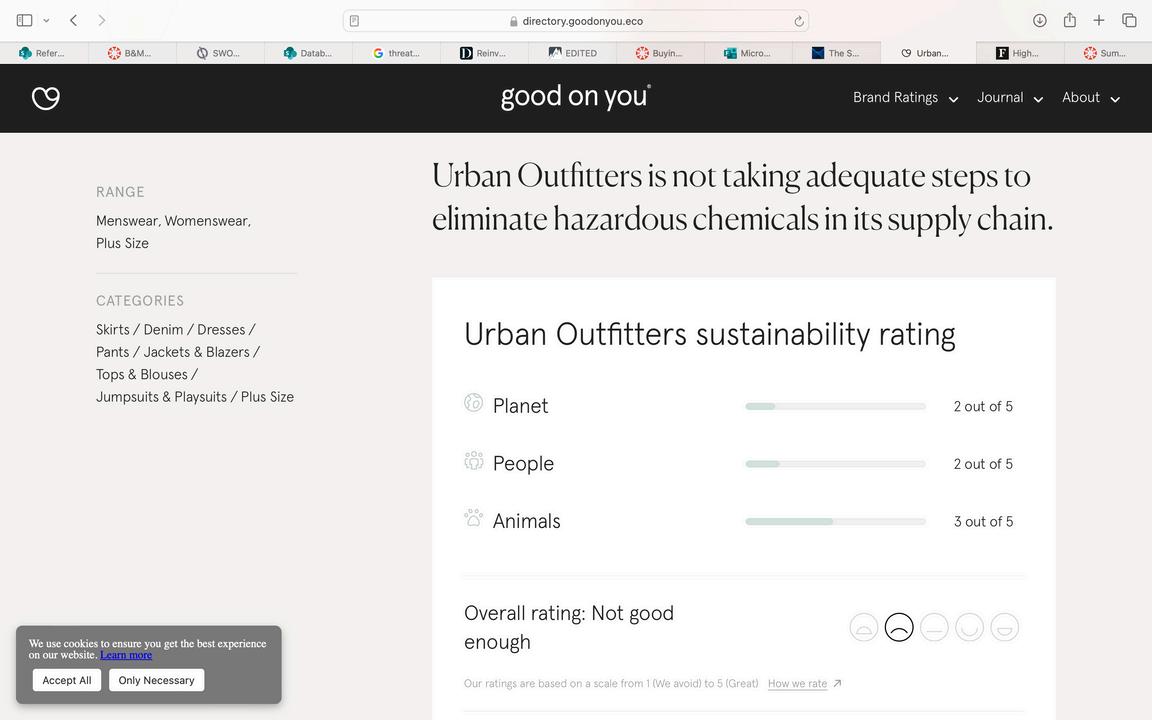Switch to the threat... Google tab
Image resolution: width=1152 pixels, height=720 pixels.
tap(397, 53)
